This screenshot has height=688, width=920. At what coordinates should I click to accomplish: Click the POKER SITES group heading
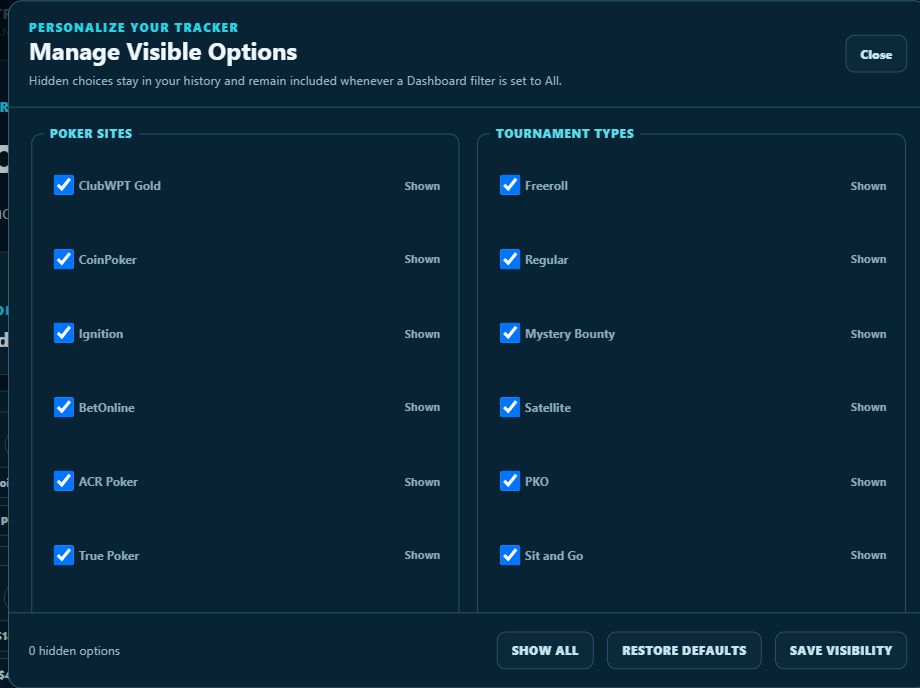pos(91,133)
